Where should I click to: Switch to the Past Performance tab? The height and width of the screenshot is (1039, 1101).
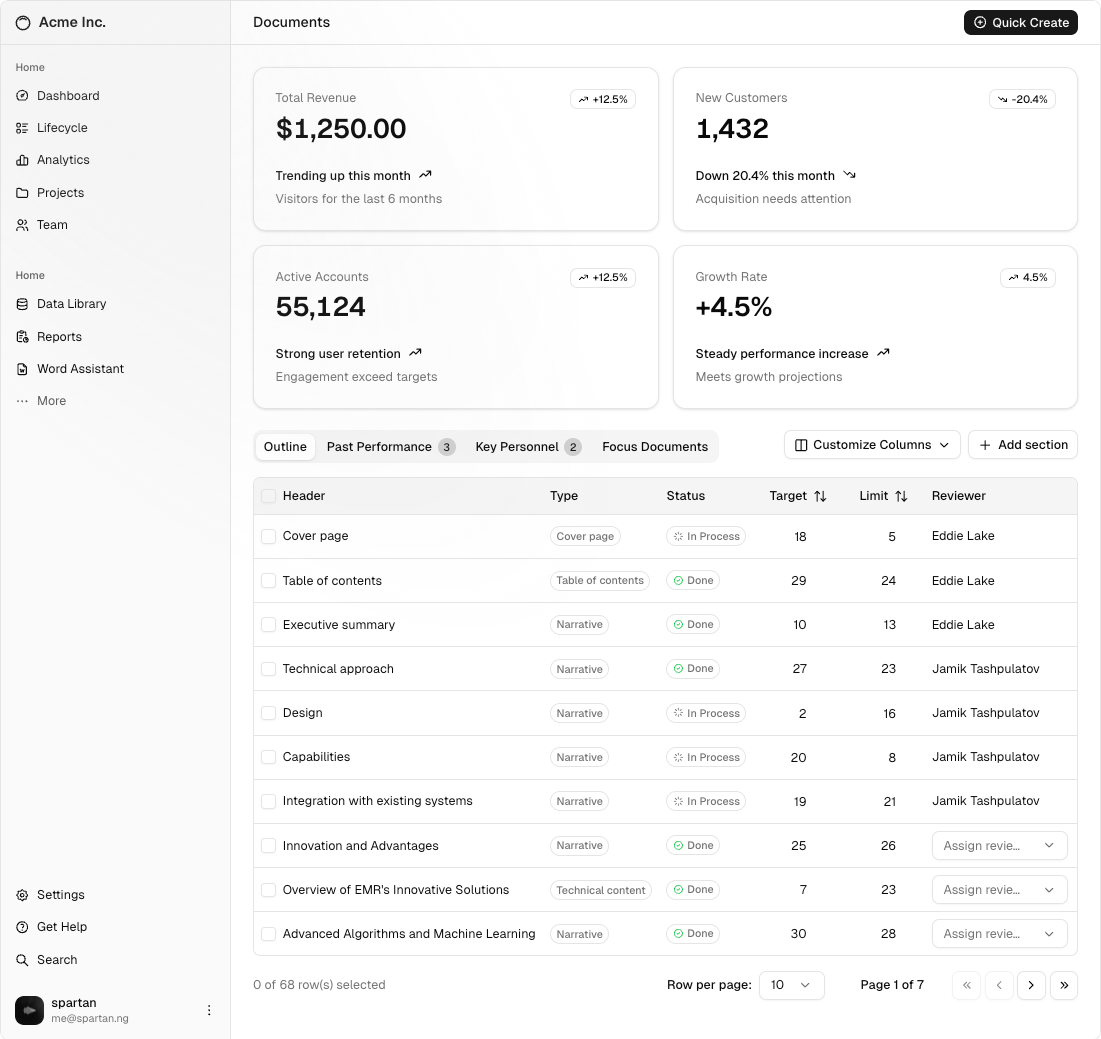tap(390, 447)
